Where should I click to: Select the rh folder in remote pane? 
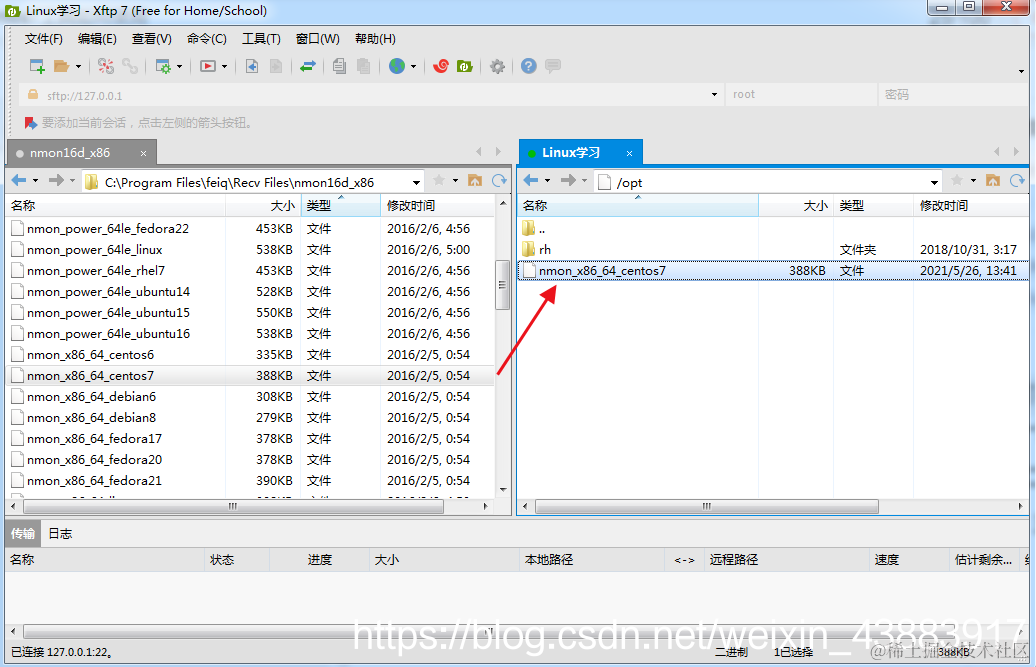[773, 250]
